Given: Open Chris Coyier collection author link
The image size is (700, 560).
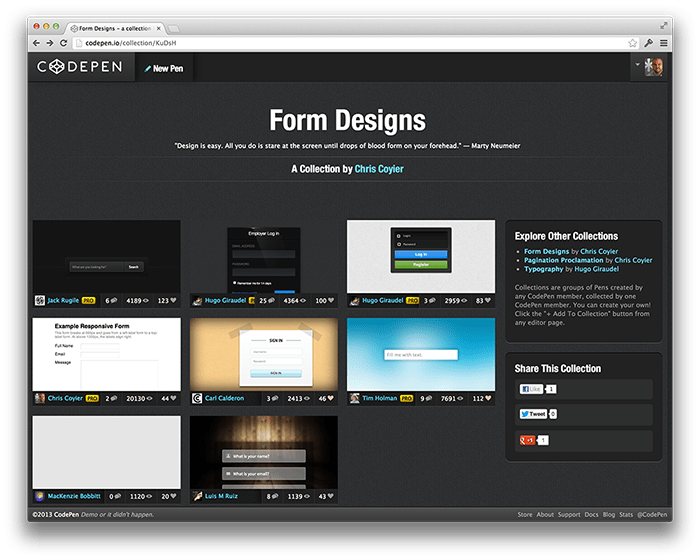Looking at the screenshot, I should click(379, 169).
